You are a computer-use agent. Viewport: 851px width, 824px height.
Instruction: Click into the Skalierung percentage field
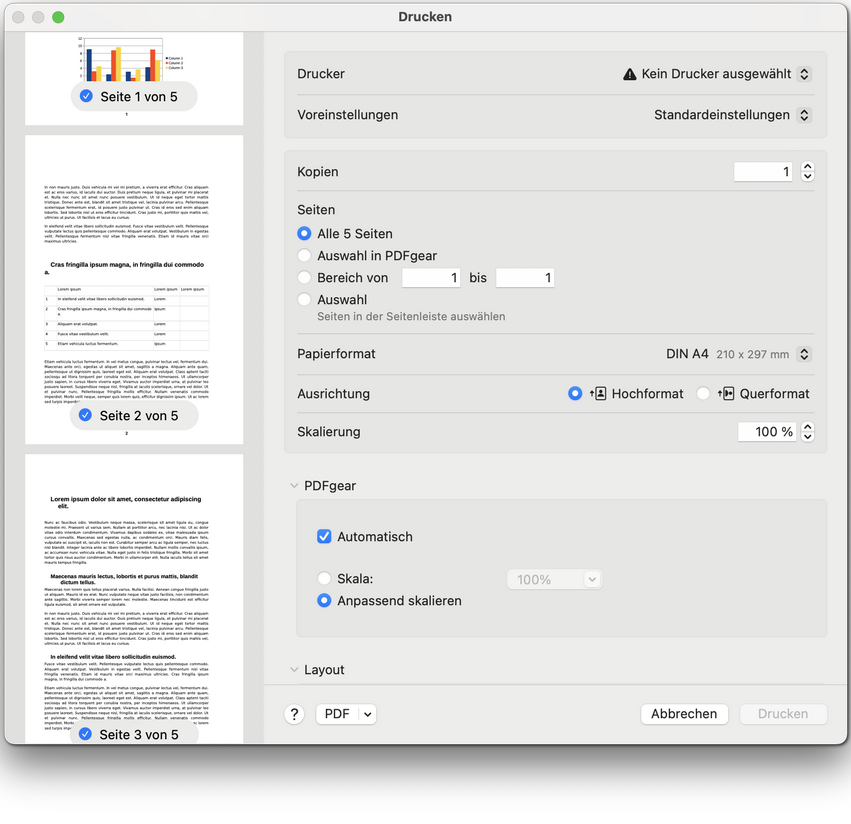(766, 431)
